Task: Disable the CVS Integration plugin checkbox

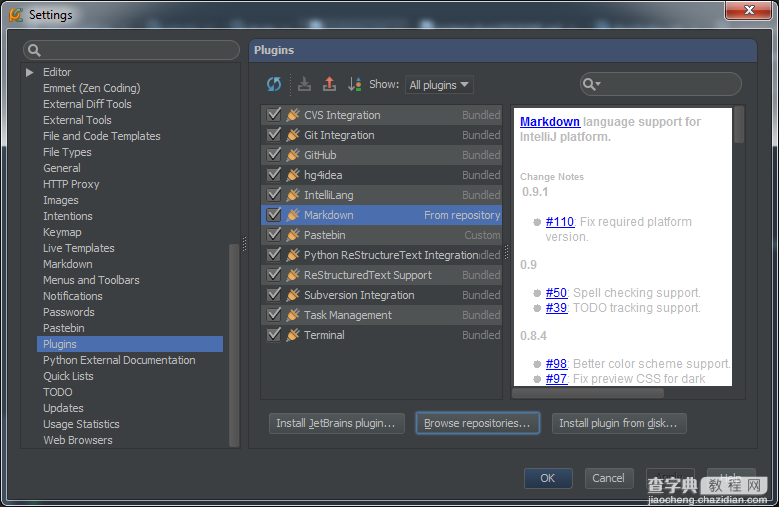Action: click(x=274, y=115)
